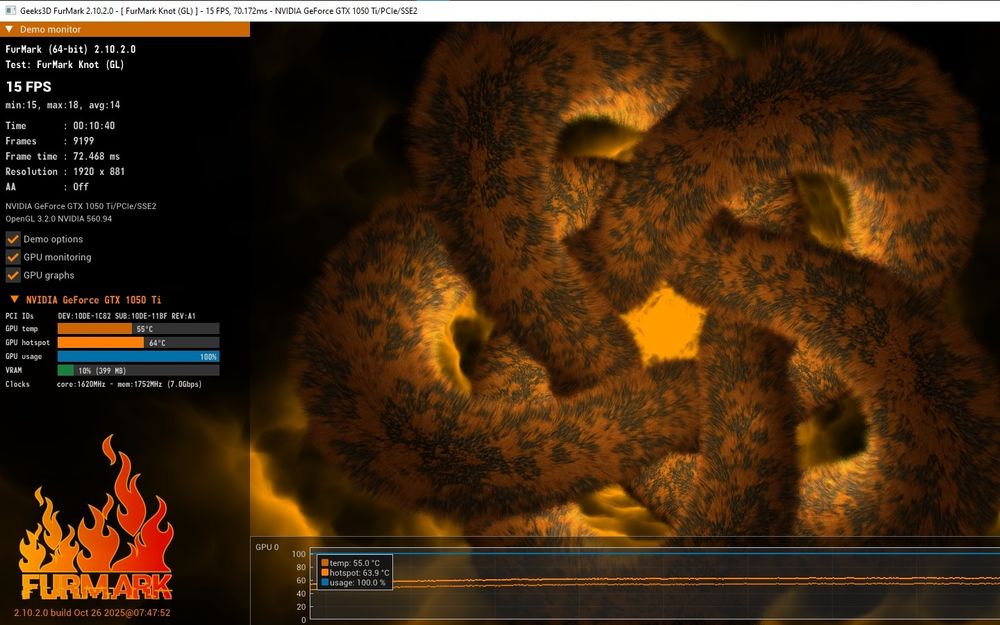This screenshot has height=625, width=1000.
Task: Click the GPU hotspot 64°C bar
Action: click(138, 342)
